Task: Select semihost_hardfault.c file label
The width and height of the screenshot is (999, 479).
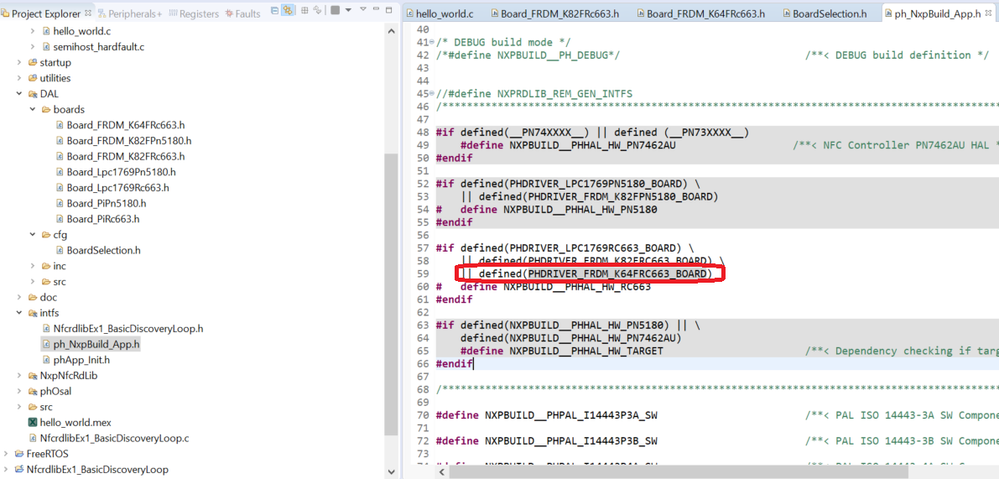Action: [x=99, y=46]
